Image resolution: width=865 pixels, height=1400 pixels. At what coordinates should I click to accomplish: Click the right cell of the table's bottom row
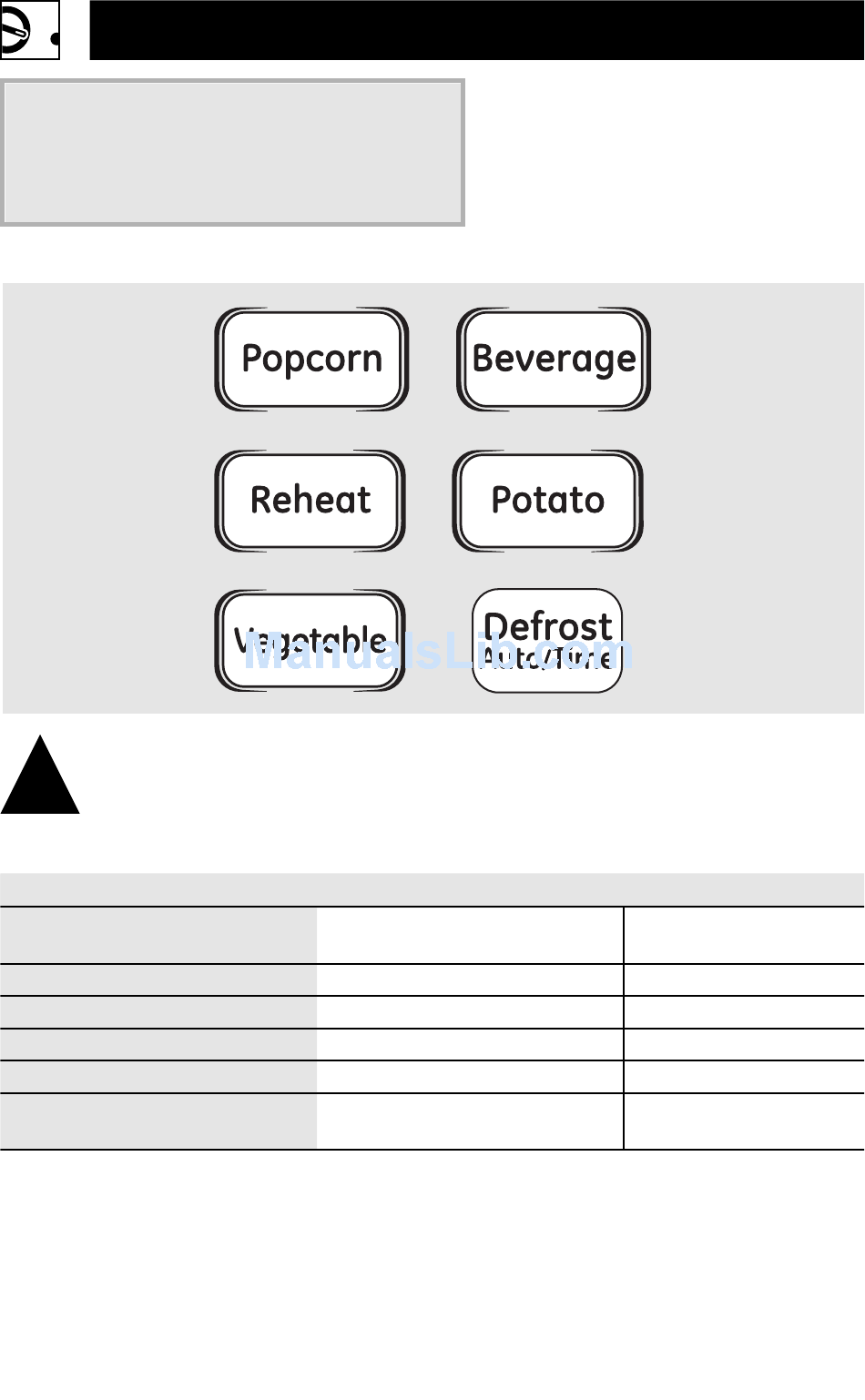point(744,1121)
